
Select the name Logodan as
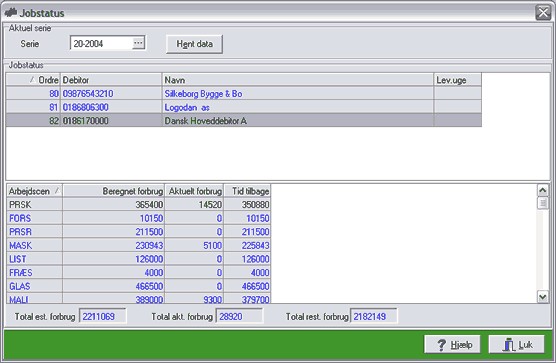(187, 107)
